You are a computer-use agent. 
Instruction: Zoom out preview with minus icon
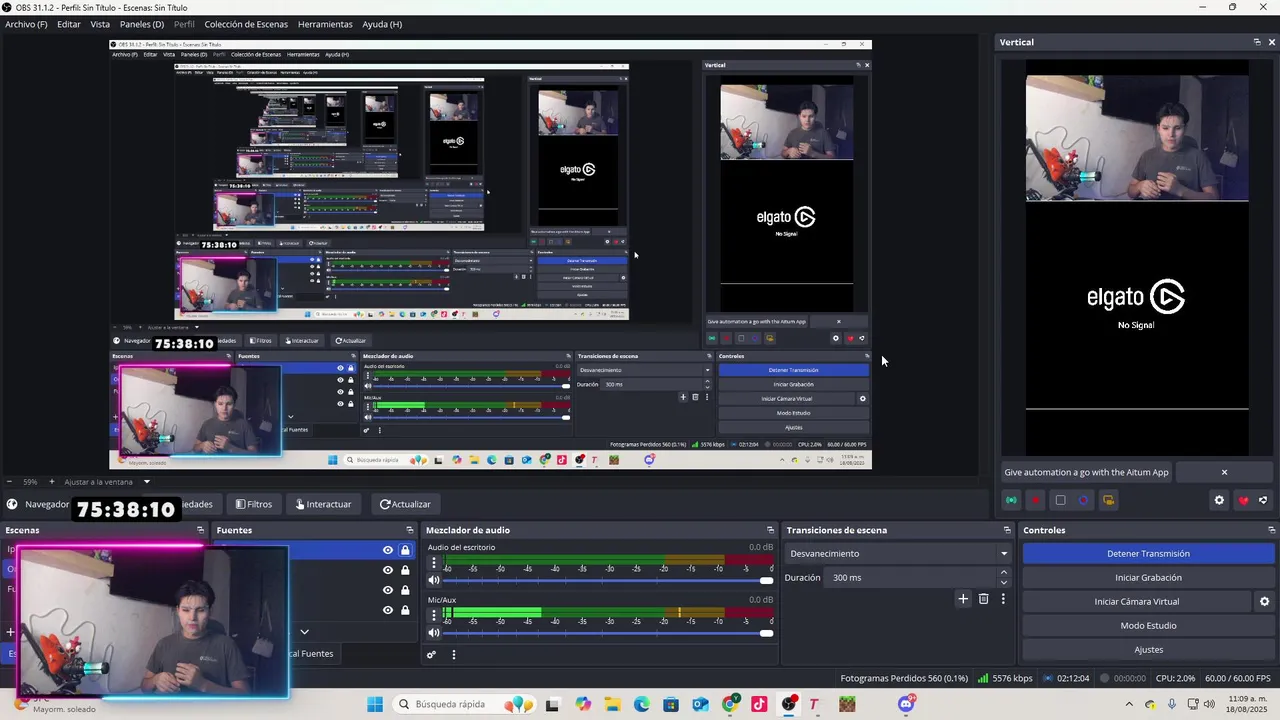pos(9,482)
